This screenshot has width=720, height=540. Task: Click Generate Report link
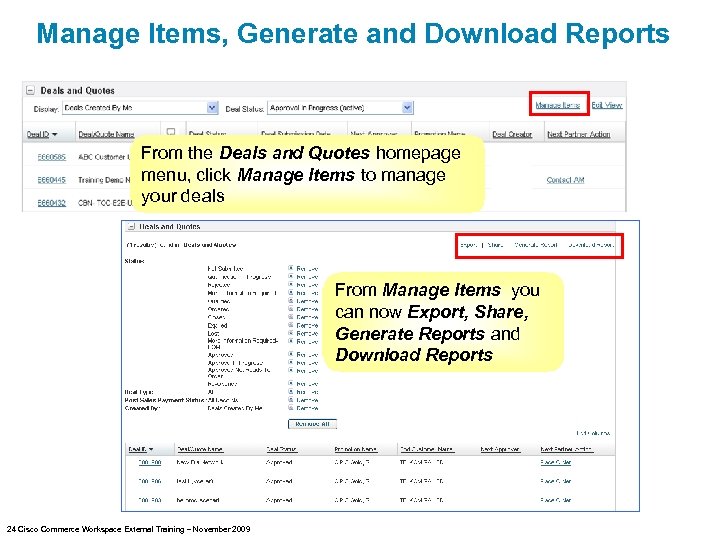tap(536, 245)
